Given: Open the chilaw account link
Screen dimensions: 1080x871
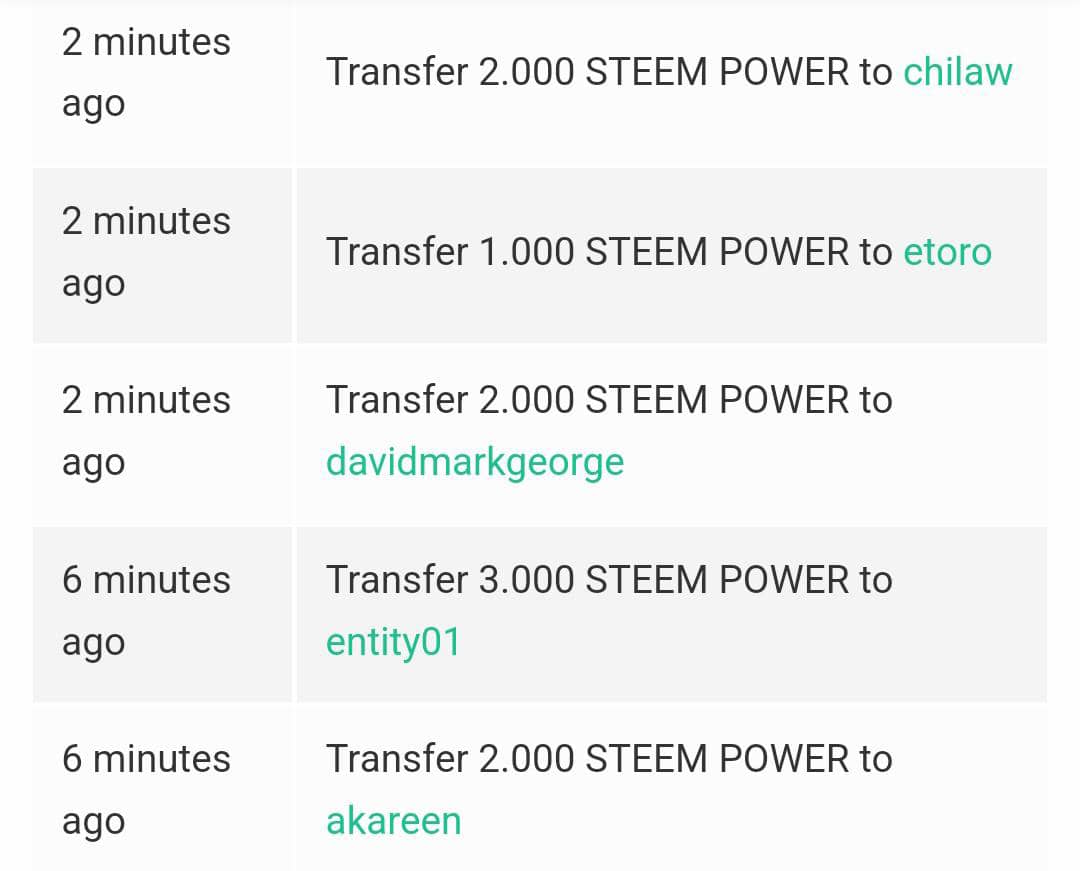Looking at the screenshot, I should coord(957,72).
